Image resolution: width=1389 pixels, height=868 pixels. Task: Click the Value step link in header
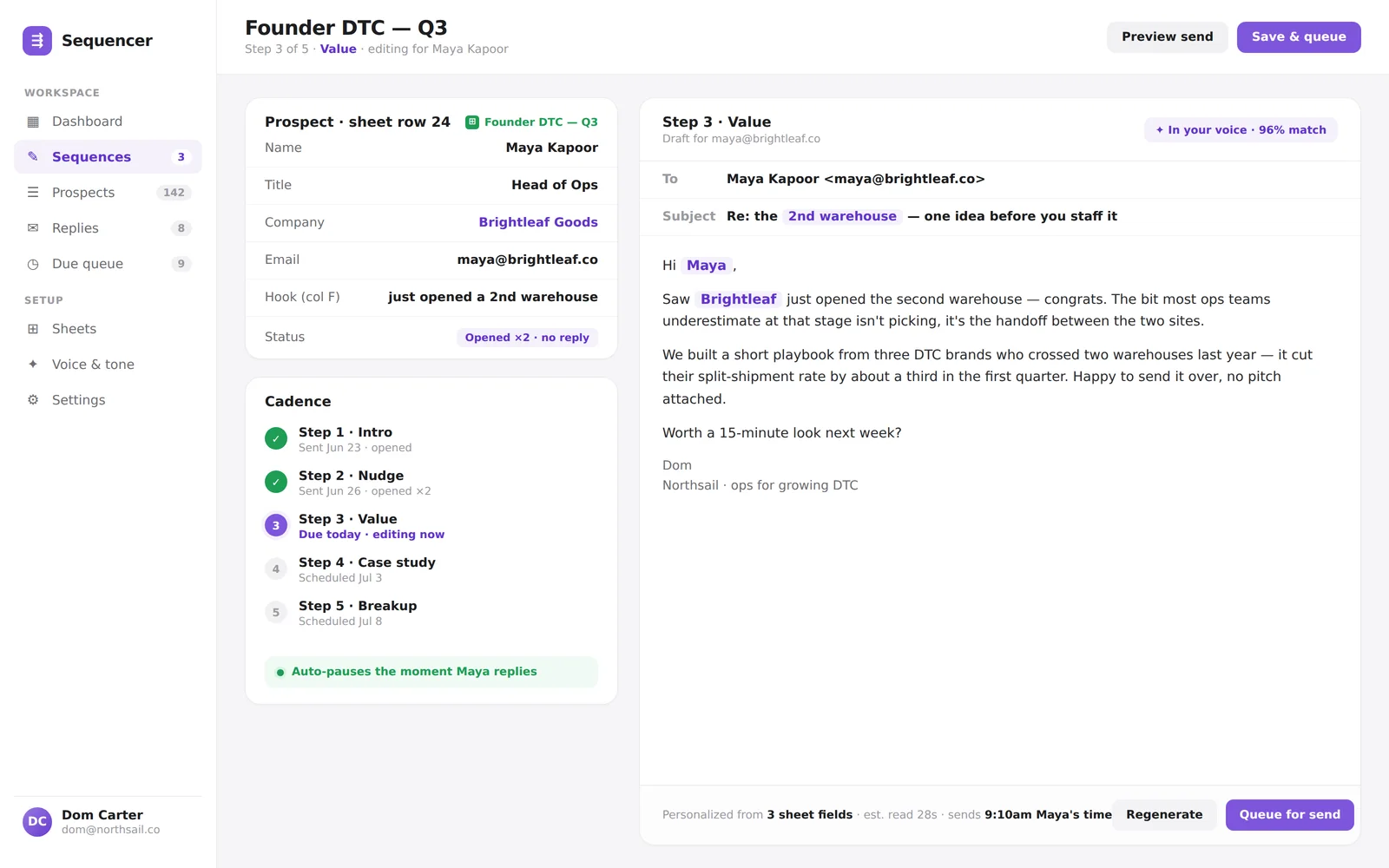pos(338,49)
